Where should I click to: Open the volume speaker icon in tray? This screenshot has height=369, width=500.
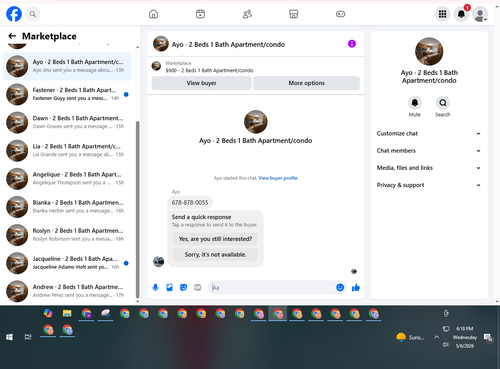(446, 345)
